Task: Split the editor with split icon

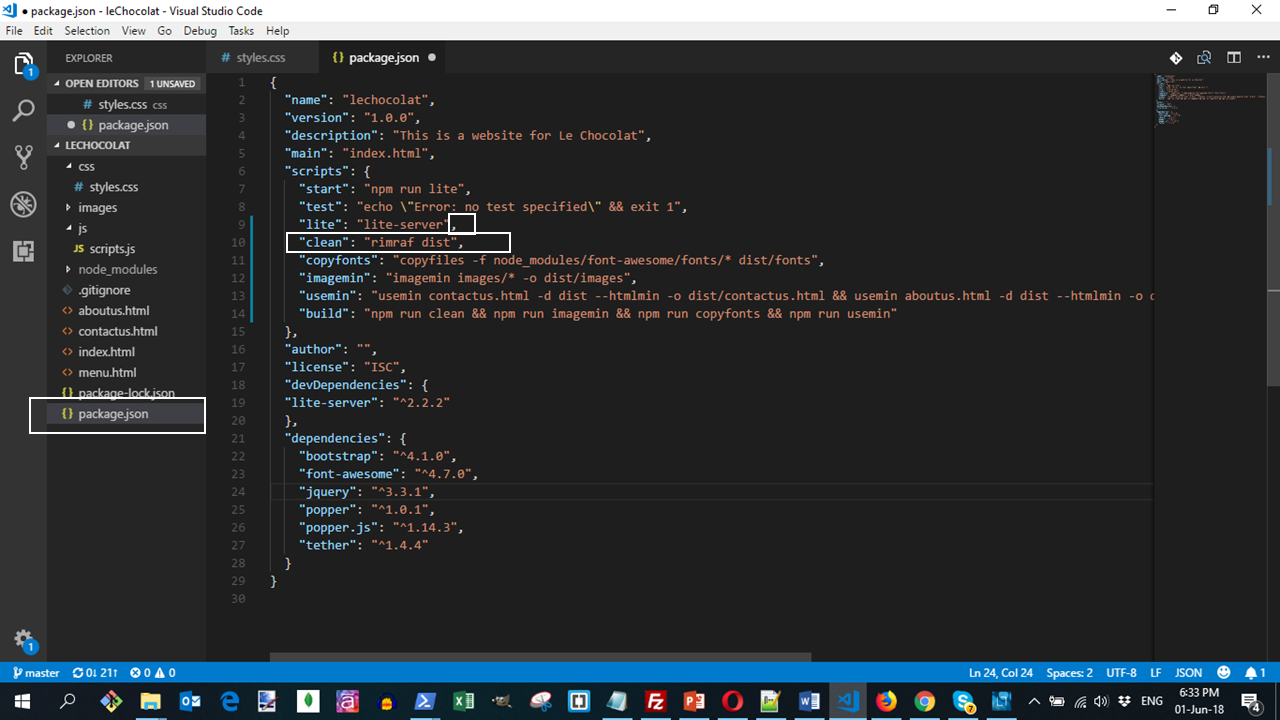Action: (1234, 58)
